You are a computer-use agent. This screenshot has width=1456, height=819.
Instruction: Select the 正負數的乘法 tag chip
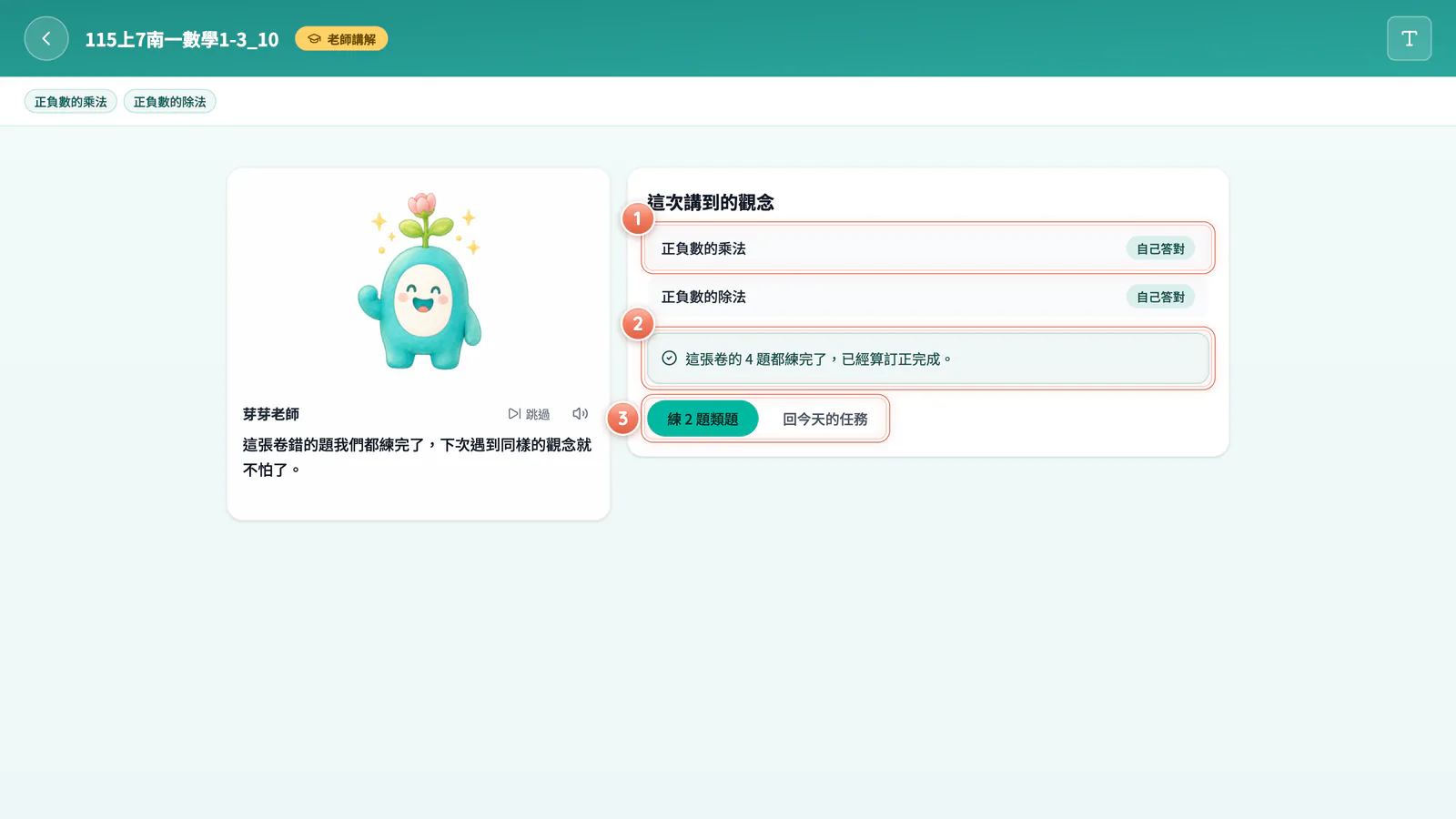(x=71, y=102)
